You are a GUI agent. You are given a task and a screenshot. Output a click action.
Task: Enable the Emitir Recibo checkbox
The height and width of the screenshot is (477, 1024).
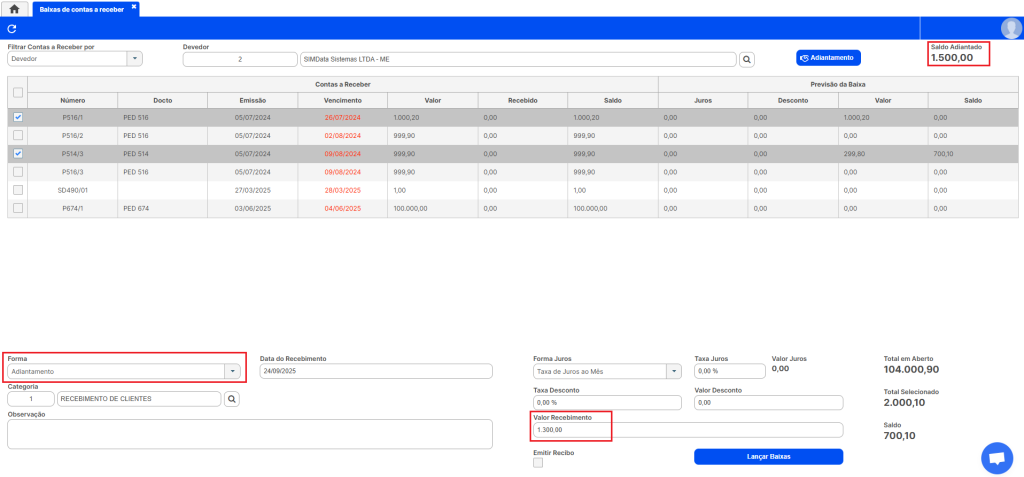(x=538, y=463)
